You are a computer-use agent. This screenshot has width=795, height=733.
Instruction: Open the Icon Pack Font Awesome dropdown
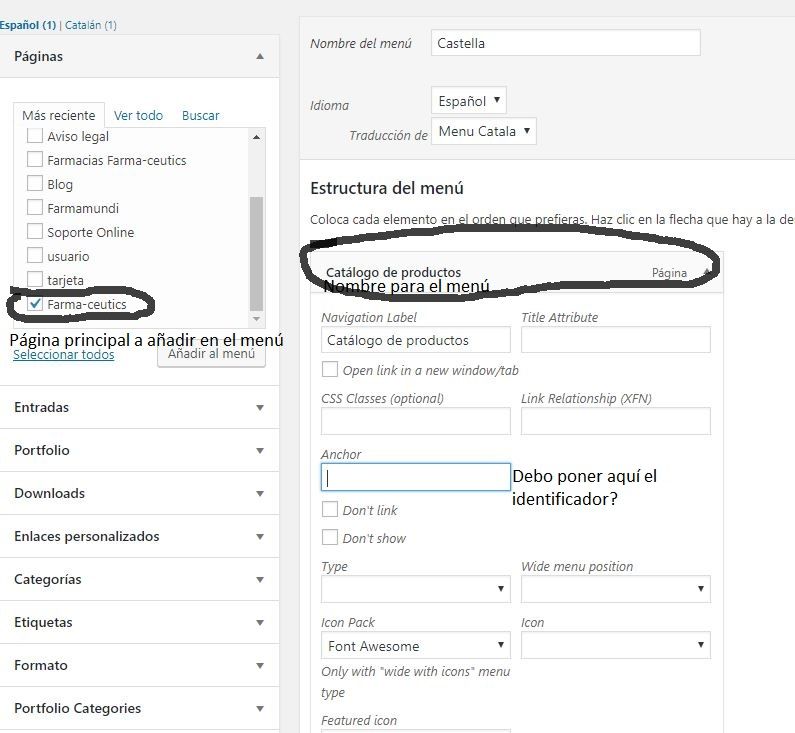[x=416, y=645]
